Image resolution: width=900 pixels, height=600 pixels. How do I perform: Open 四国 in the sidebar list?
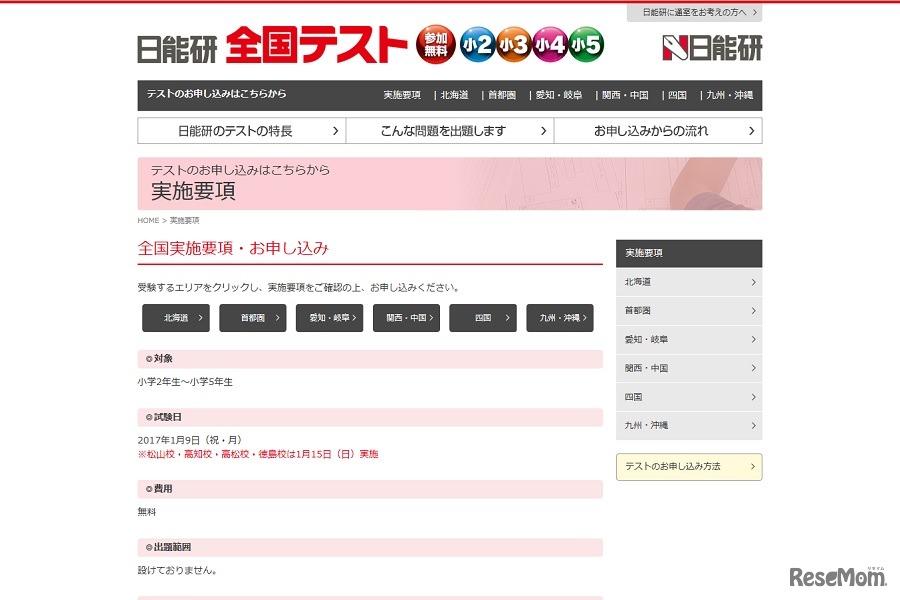[689, 397]
